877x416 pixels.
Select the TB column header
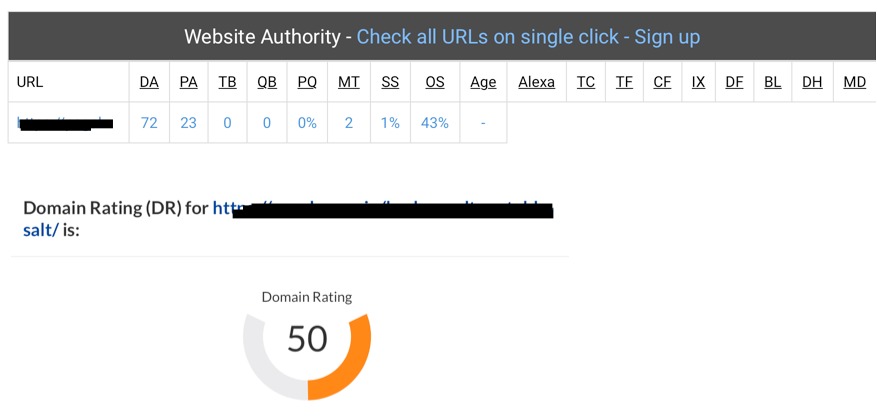[227, 82]
